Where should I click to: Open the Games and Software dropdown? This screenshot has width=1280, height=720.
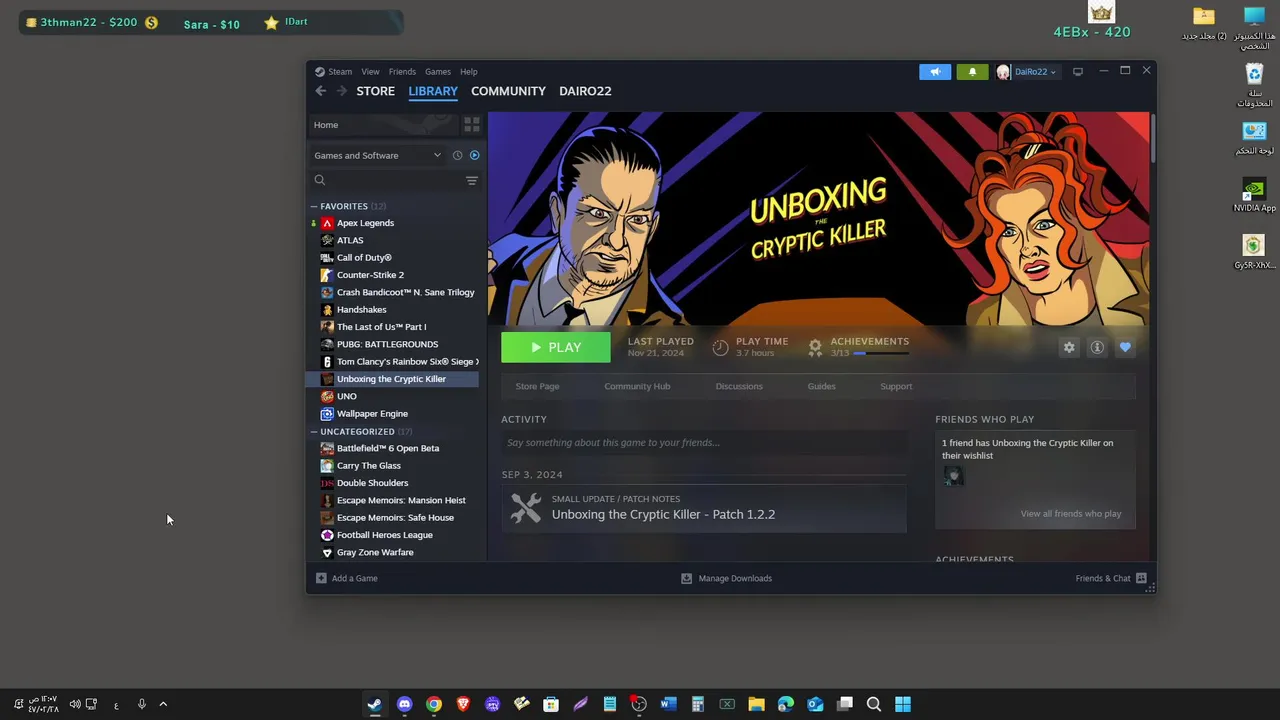377,155
